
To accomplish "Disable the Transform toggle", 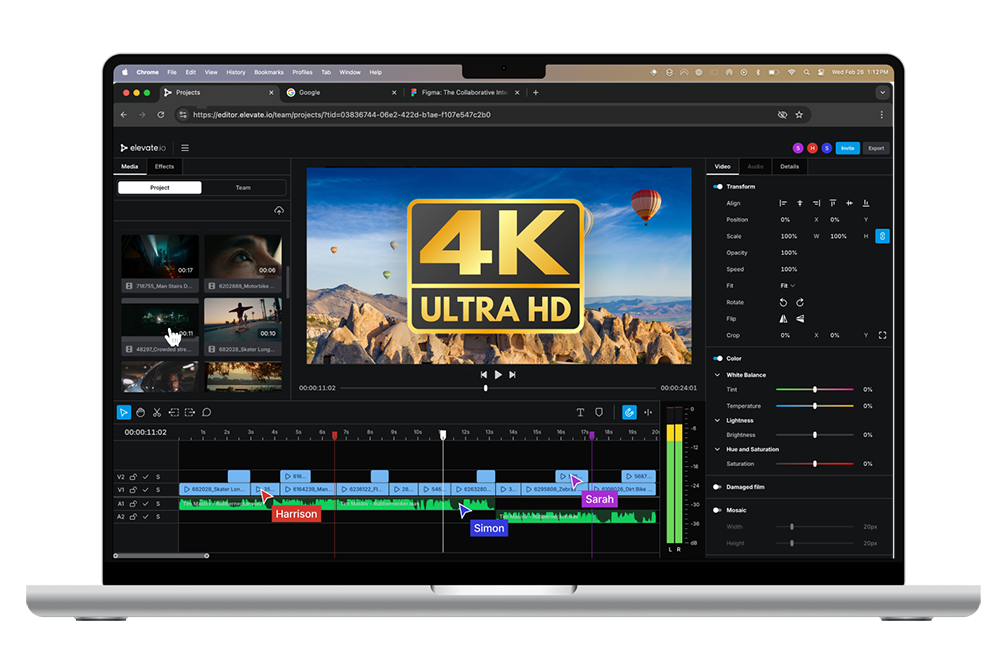I will click(718, 187).
